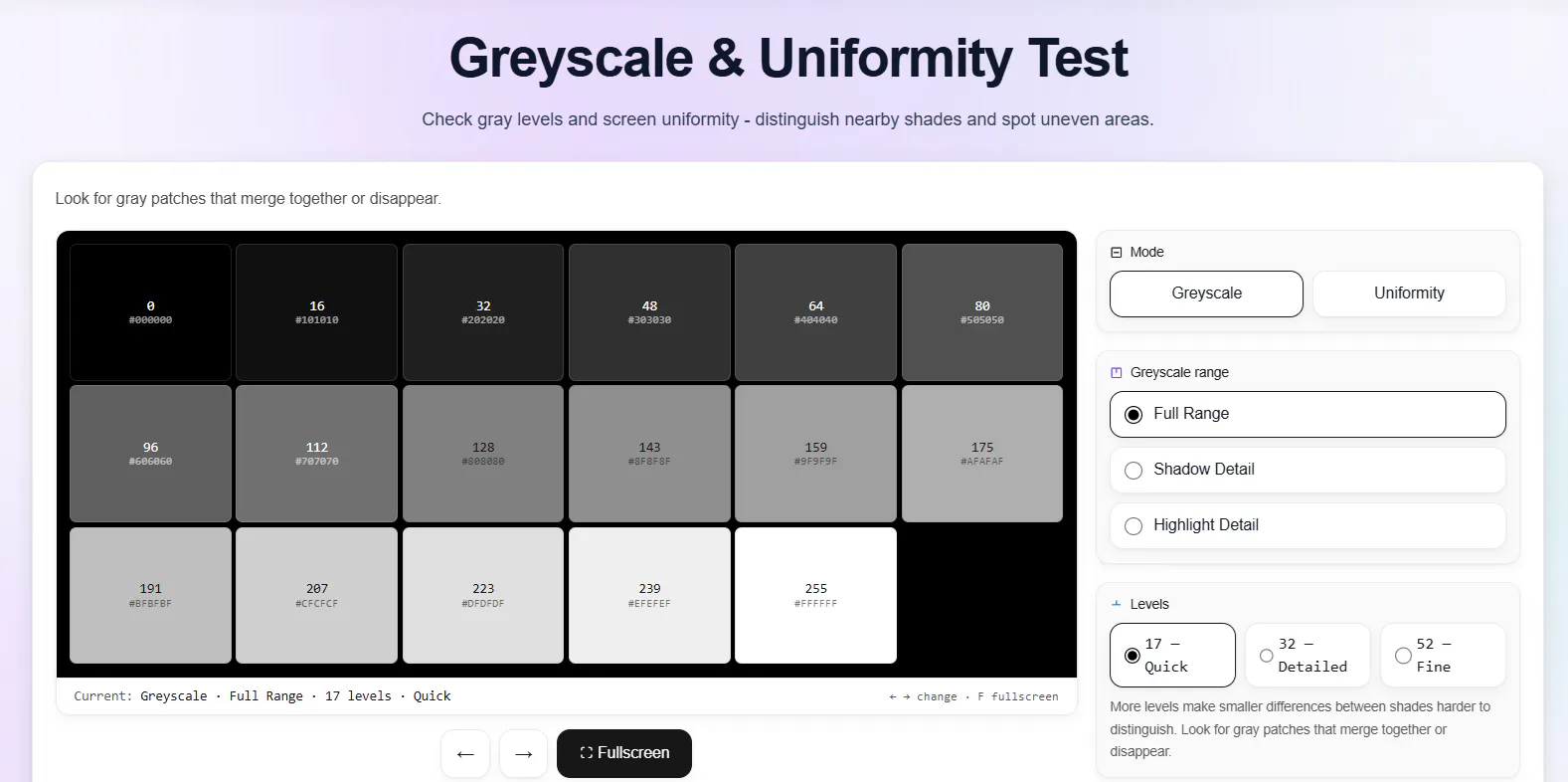Click the Mode section icon
The image size is (1568, 782).
(x=1116, y=253)
